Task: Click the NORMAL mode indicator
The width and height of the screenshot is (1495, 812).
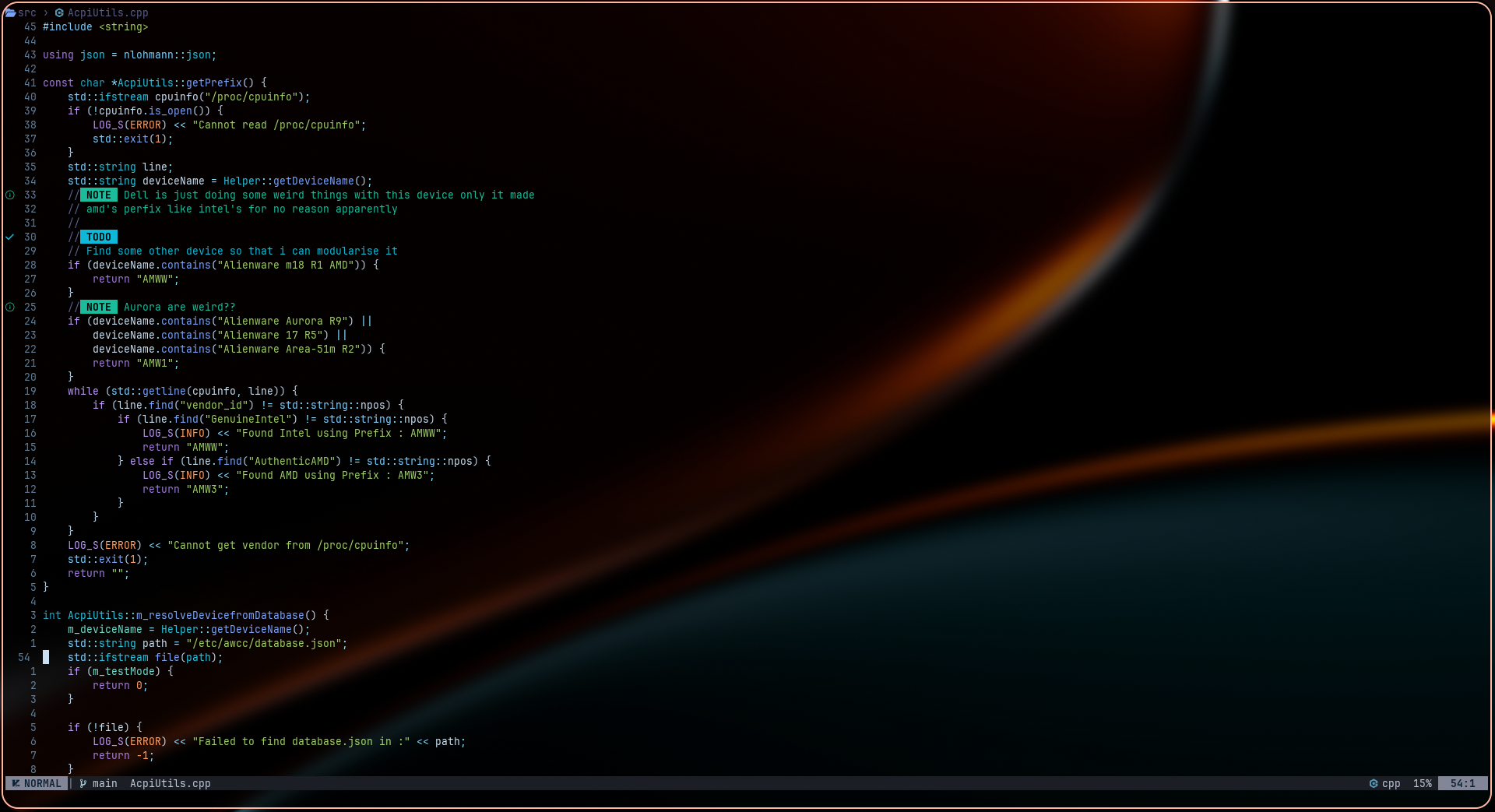Action: [x=36, y=784]
